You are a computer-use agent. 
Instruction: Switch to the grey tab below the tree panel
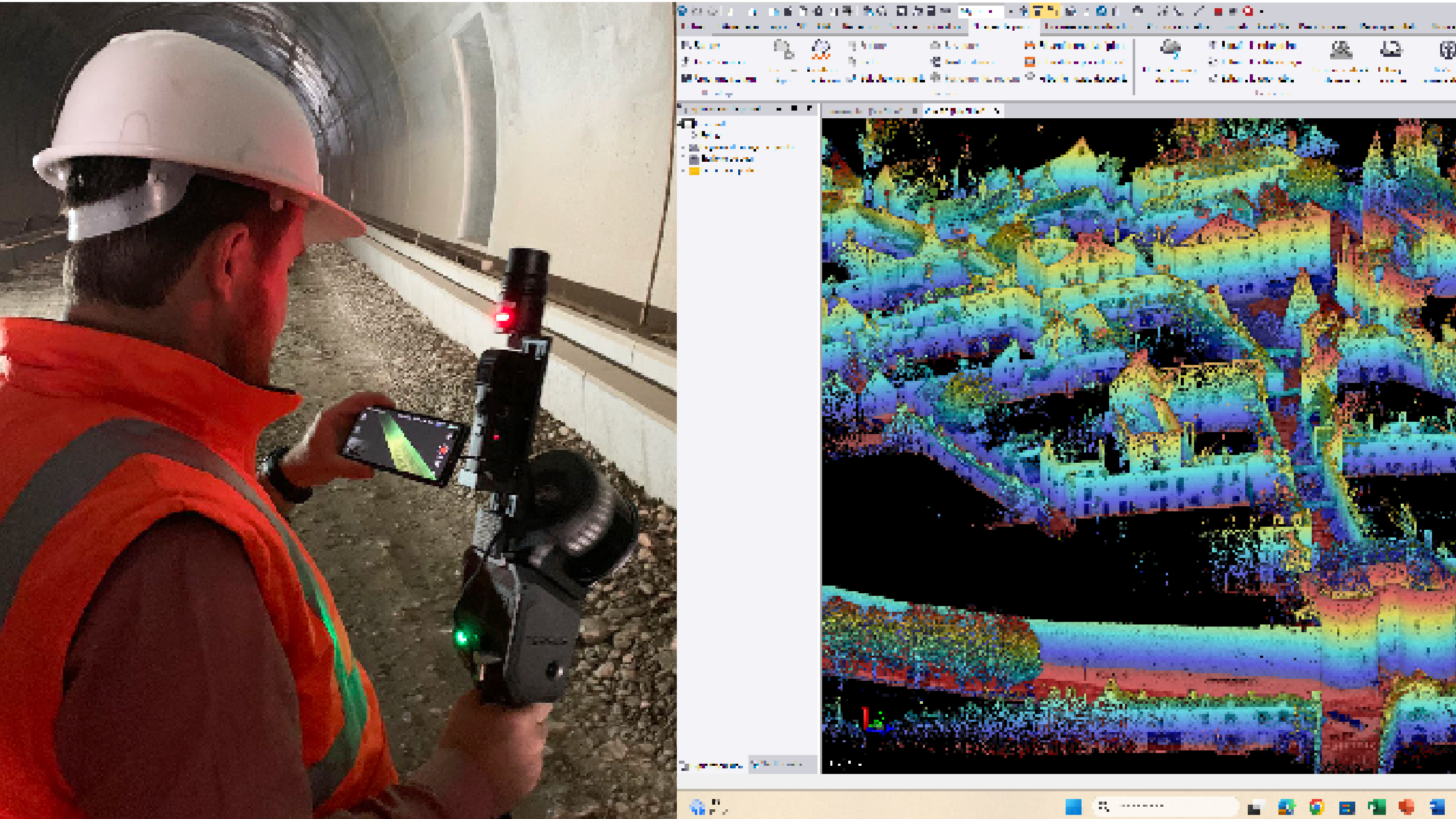point(782,765)
